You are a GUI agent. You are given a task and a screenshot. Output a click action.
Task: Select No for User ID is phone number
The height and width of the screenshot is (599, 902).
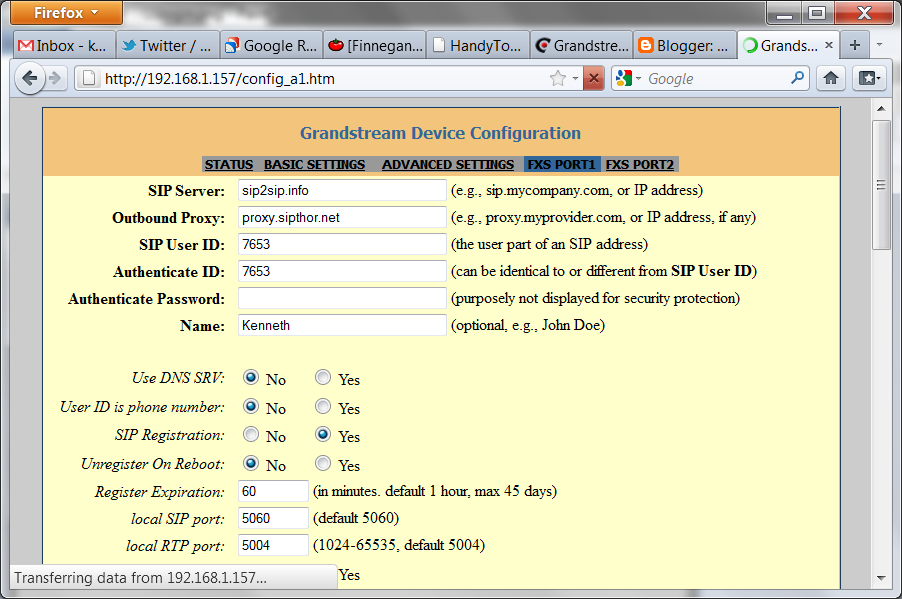click(251, 406)
